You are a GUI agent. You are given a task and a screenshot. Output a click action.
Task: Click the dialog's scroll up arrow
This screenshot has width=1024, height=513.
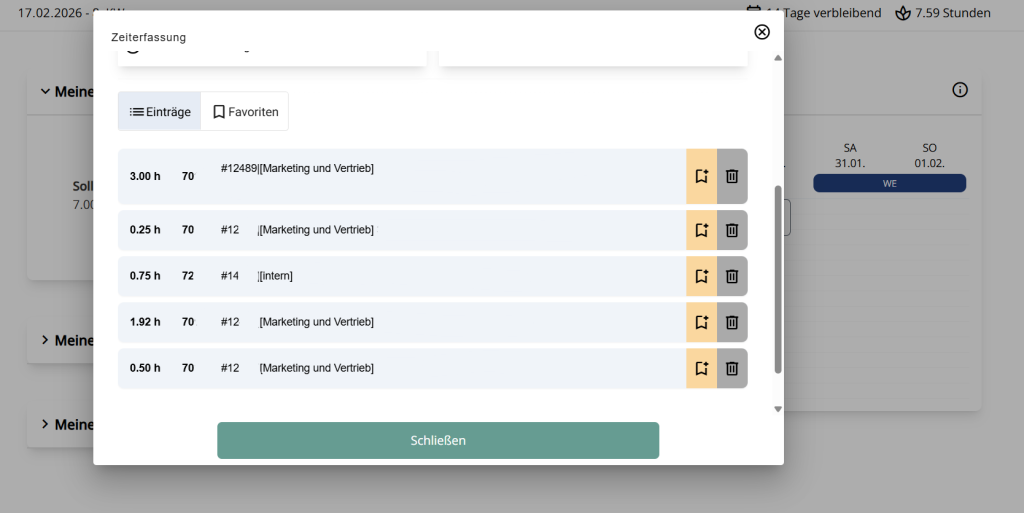778,58
